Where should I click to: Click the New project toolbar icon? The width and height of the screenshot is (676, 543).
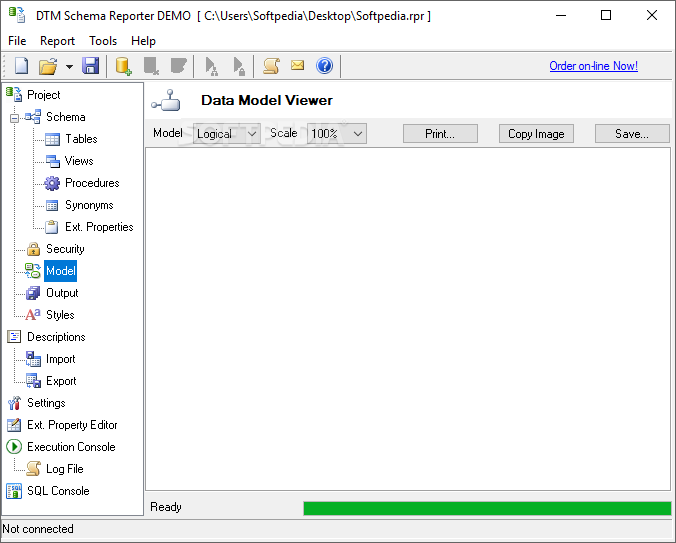pos(22,66)
